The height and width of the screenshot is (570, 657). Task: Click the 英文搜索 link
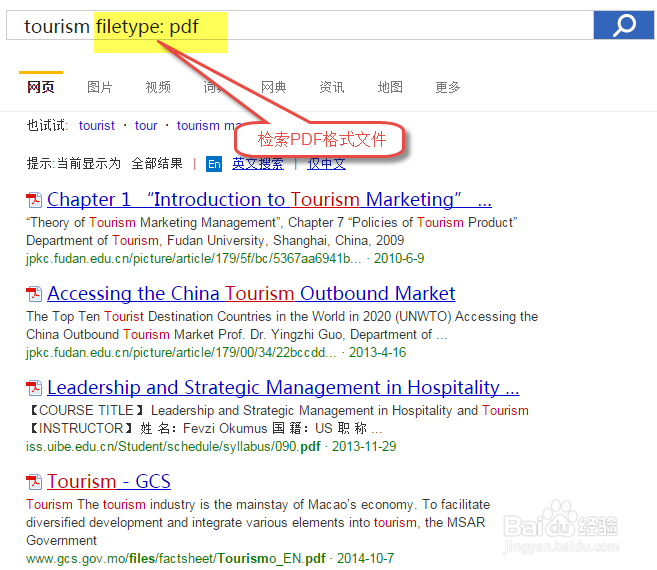point(258,163)
